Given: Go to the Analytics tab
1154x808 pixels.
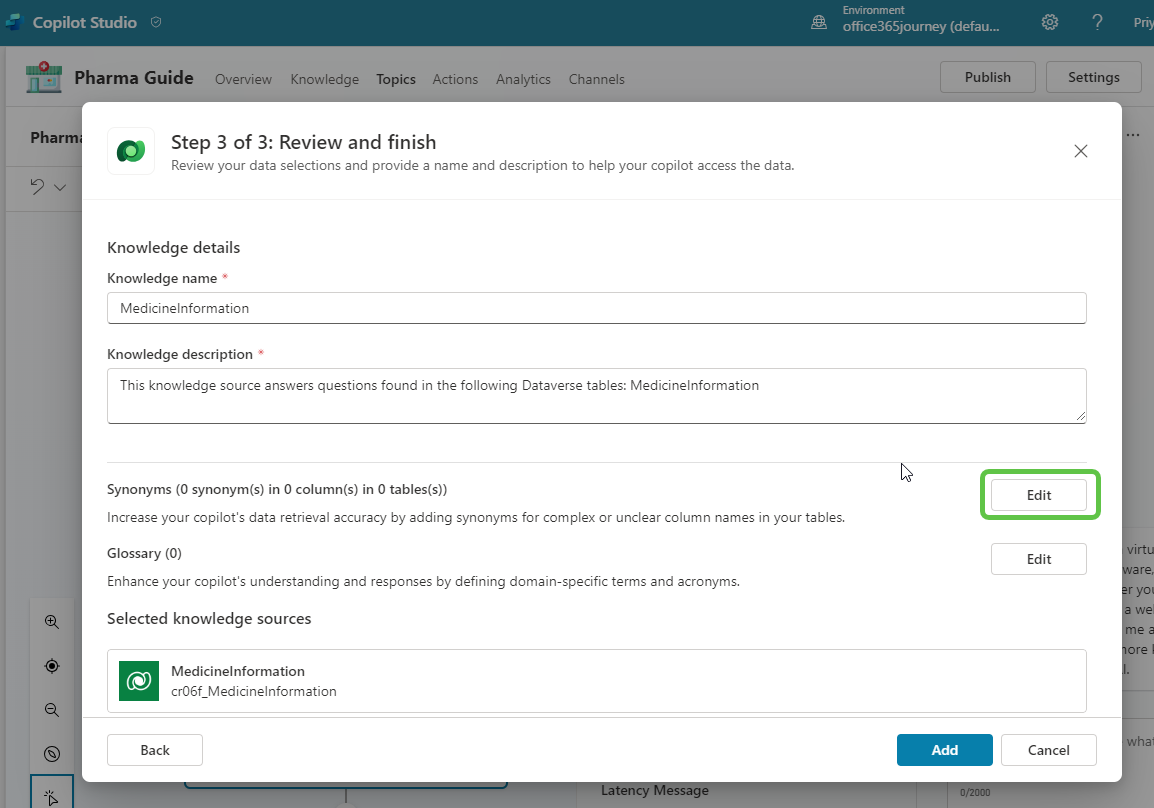Looking at the screenshot, I should coord(523,79).
